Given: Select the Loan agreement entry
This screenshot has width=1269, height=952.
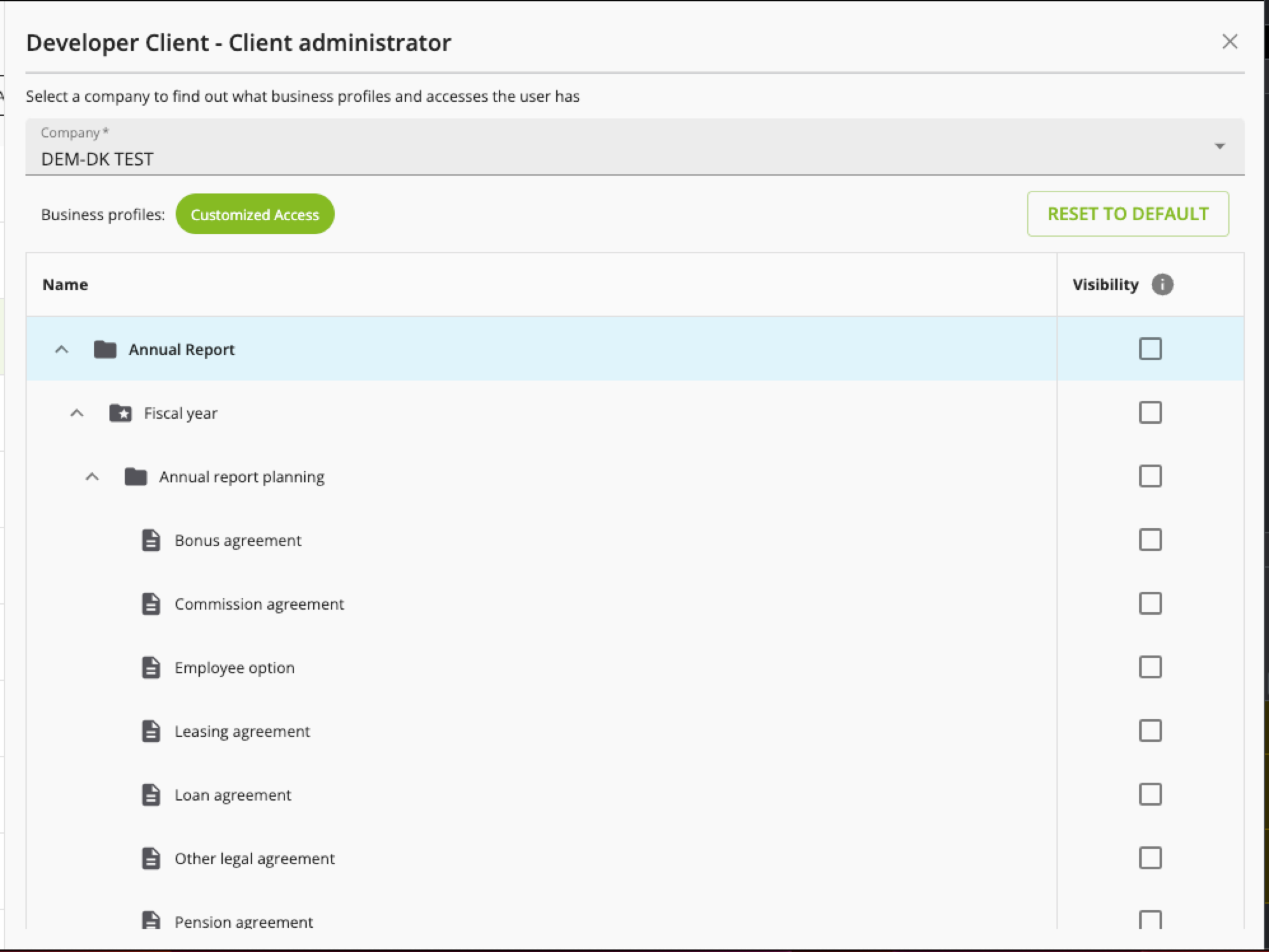Looking at the screenshot, I should click(x=233, y=795).
